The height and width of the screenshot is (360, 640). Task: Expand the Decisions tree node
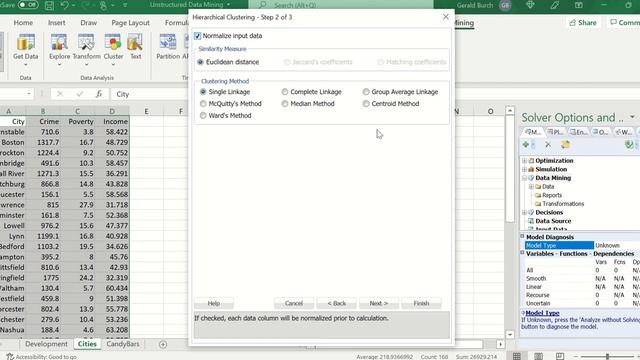[x=524, y=212]
